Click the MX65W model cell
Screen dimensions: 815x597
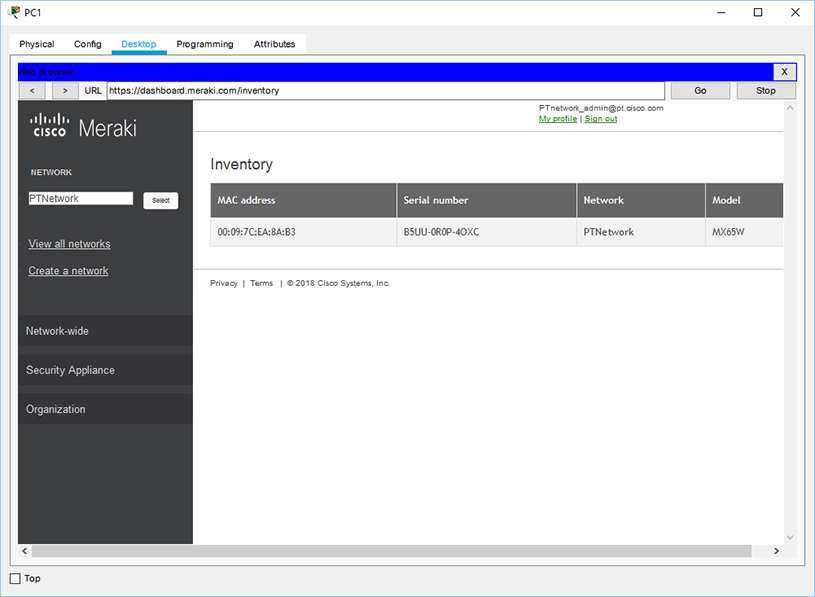click(x=744, y=232)
